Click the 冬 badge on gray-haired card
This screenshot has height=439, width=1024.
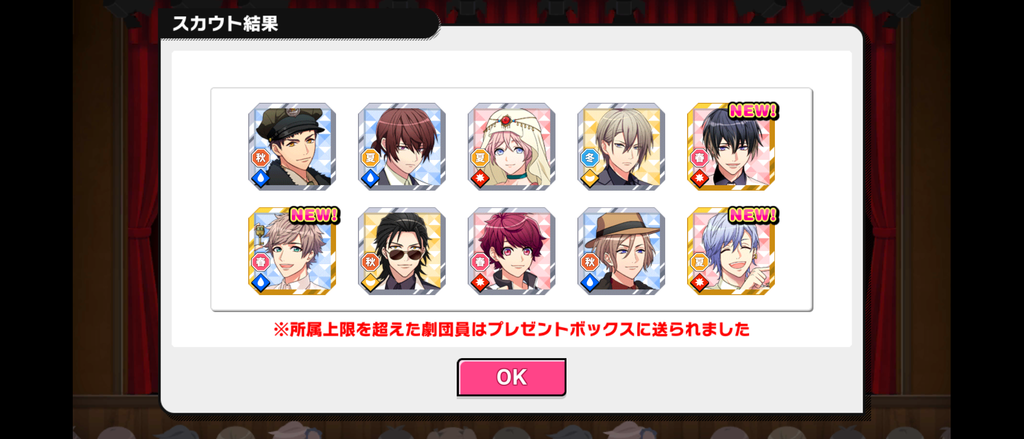tap(590, 157)
